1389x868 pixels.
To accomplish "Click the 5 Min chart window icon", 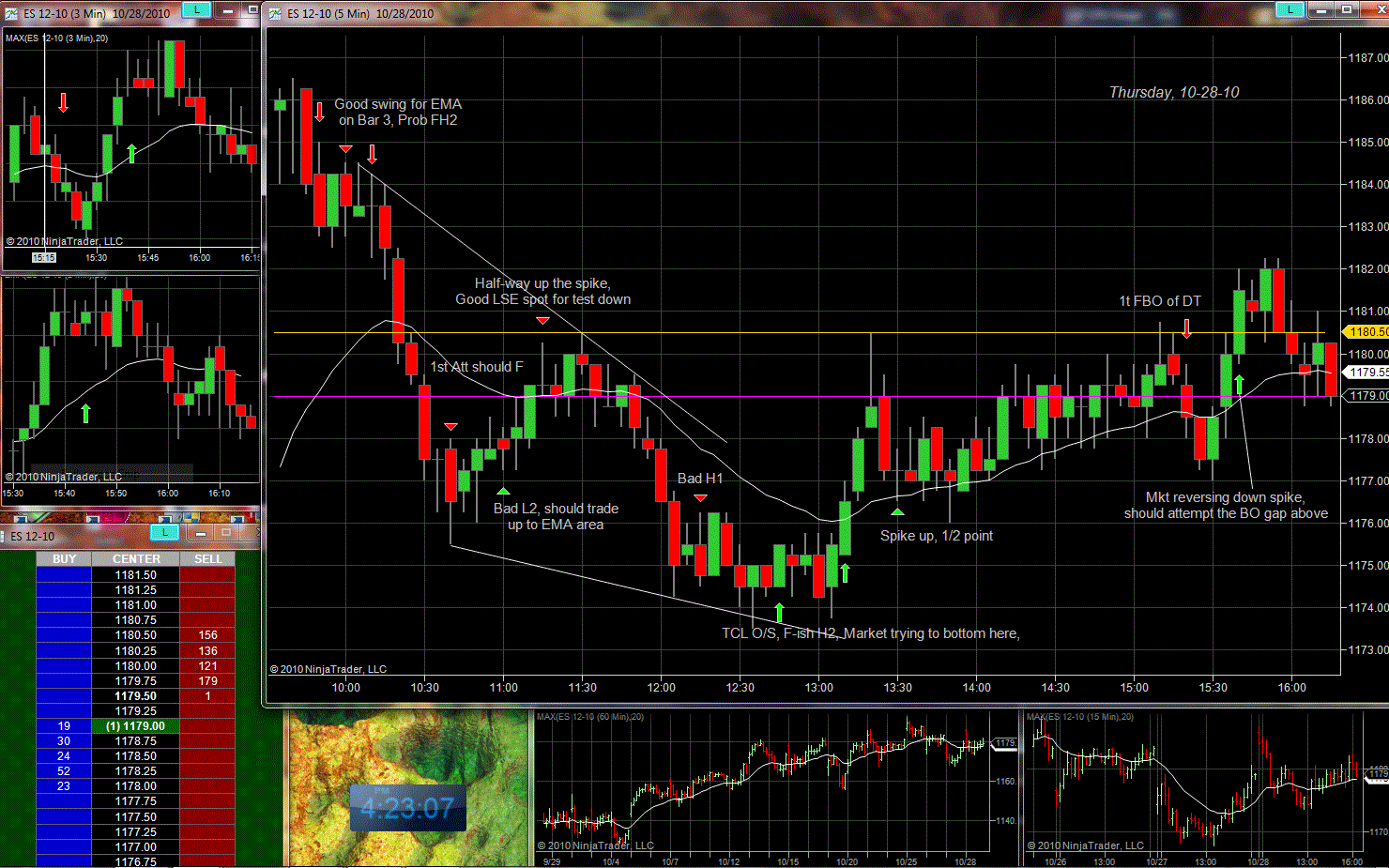I will [x=275, y=13].
